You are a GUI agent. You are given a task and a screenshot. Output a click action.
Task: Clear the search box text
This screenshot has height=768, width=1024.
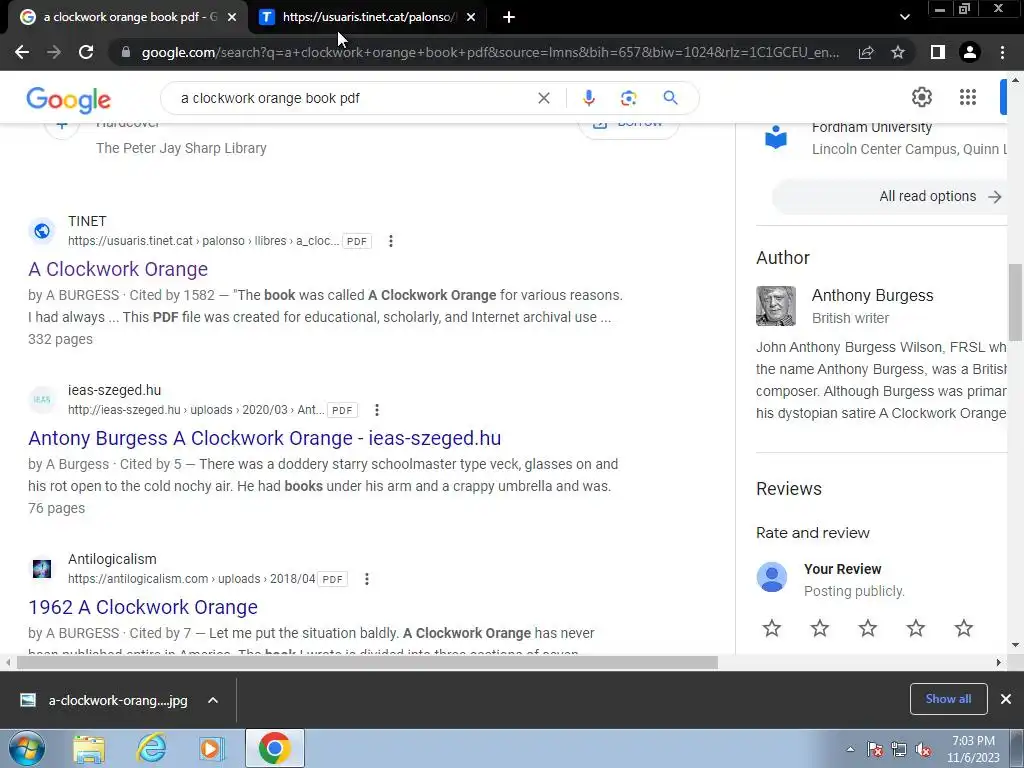coord(543,98)
